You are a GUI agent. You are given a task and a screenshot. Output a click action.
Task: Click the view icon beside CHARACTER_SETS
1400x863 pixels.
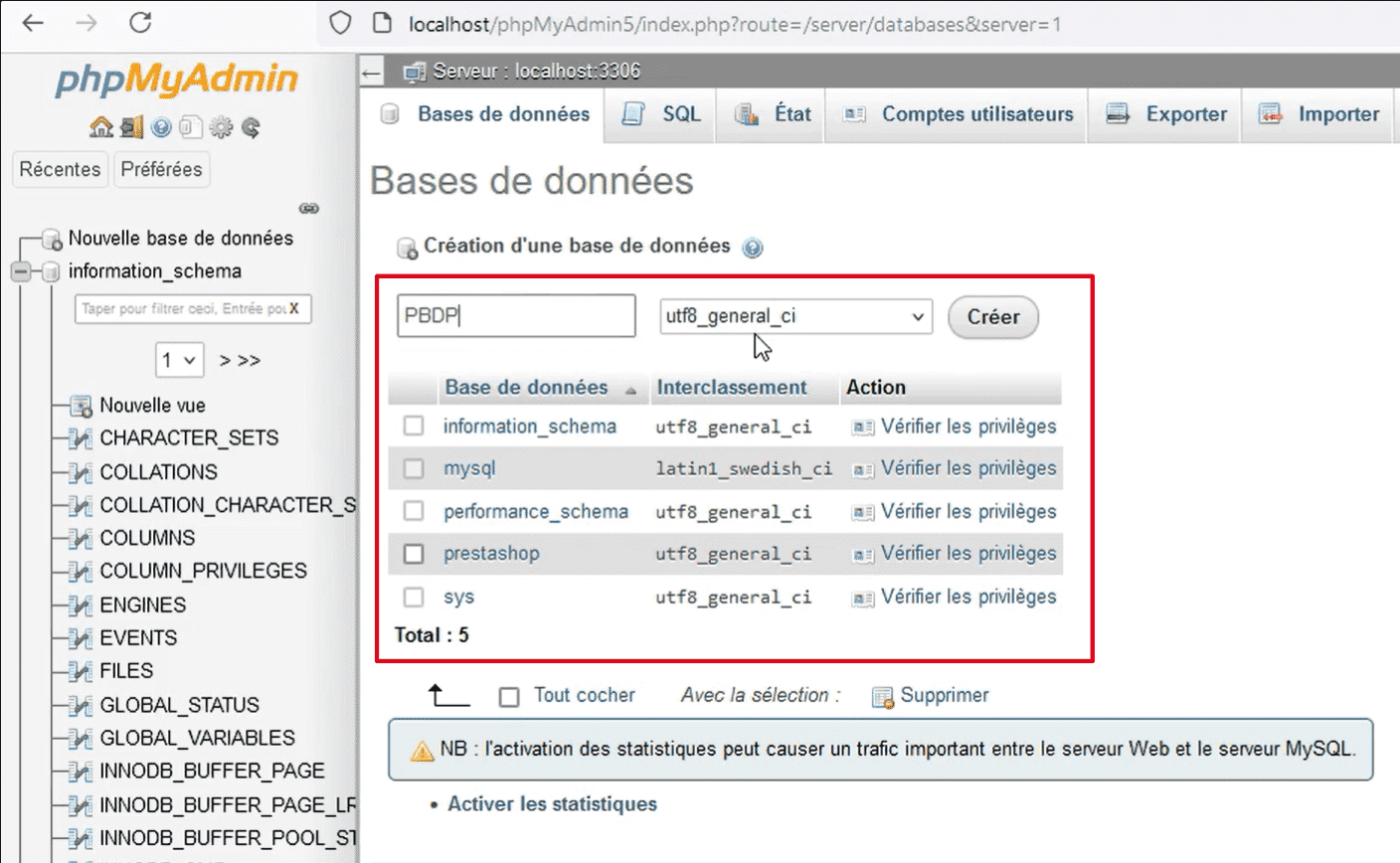(81, 438)
